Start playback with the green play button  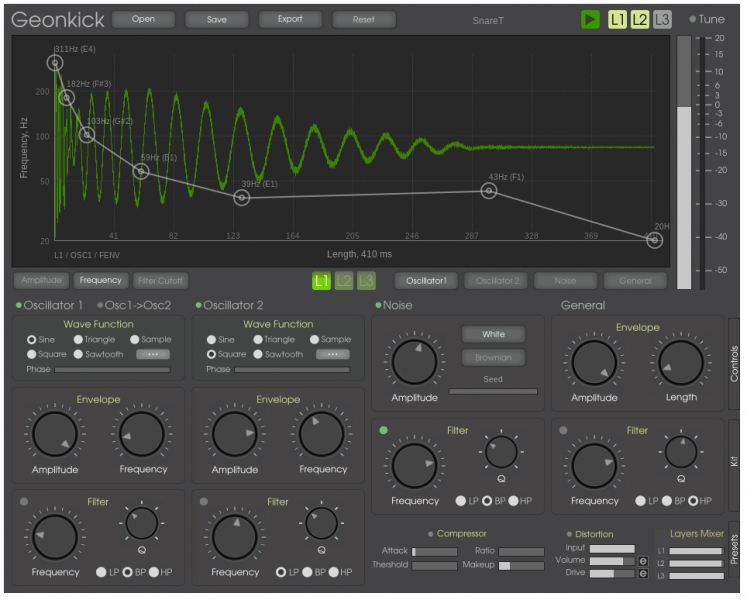(x=590, y=20)
